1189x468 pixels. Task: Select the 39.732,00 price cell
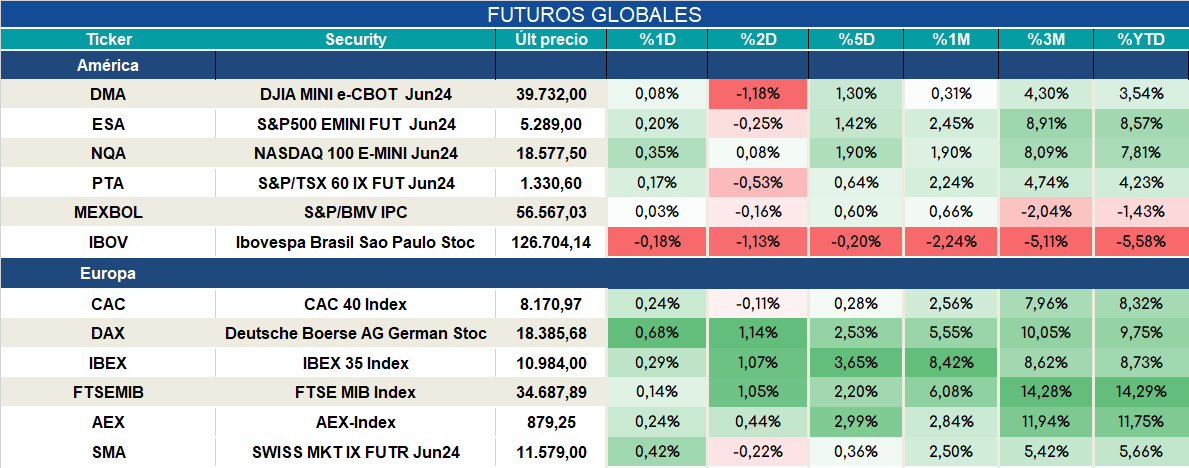point(551,94)
